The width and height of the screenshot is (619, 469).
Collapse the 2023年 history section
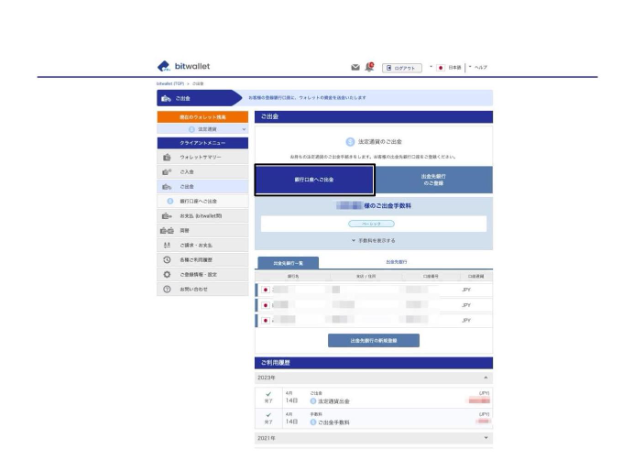point(487,377)
